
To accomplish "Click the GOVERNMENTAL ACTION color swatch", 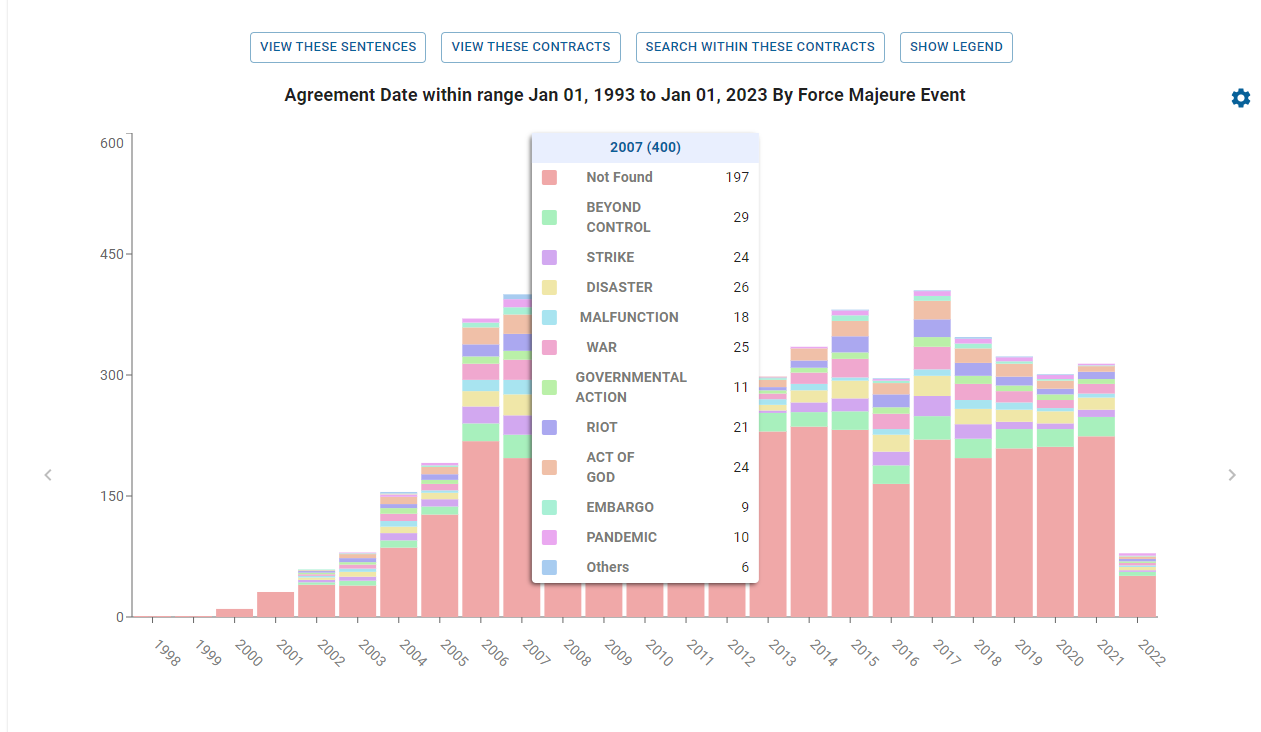I will (x=549, y=387).
